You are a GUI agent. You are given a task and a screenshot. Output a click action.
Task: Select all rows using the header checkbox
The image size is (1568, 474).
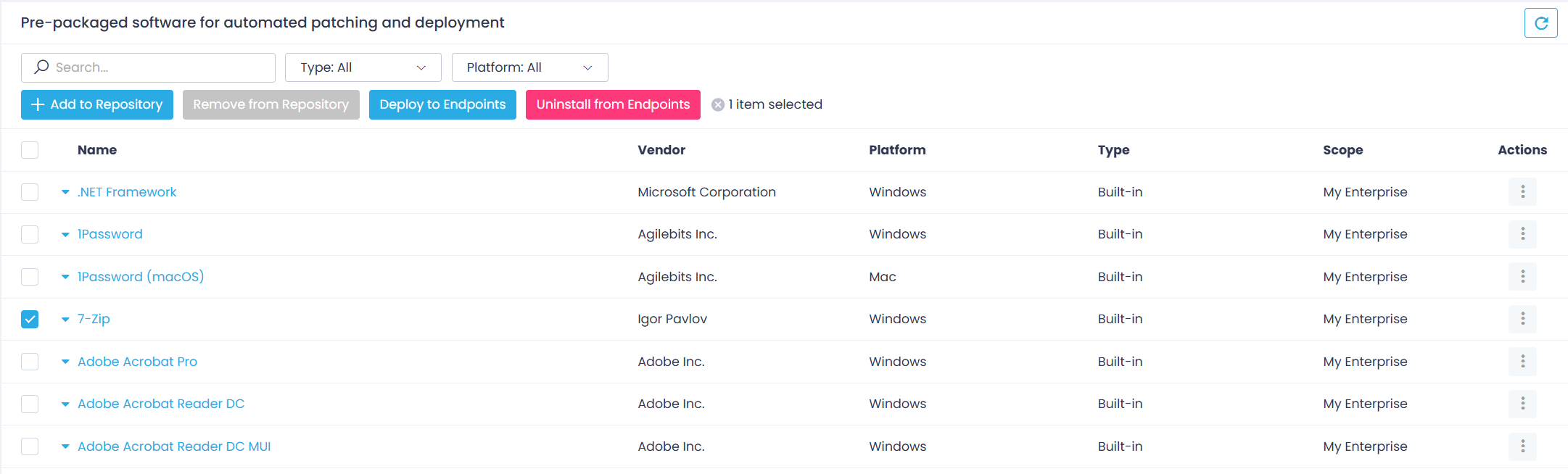(30, 150)
